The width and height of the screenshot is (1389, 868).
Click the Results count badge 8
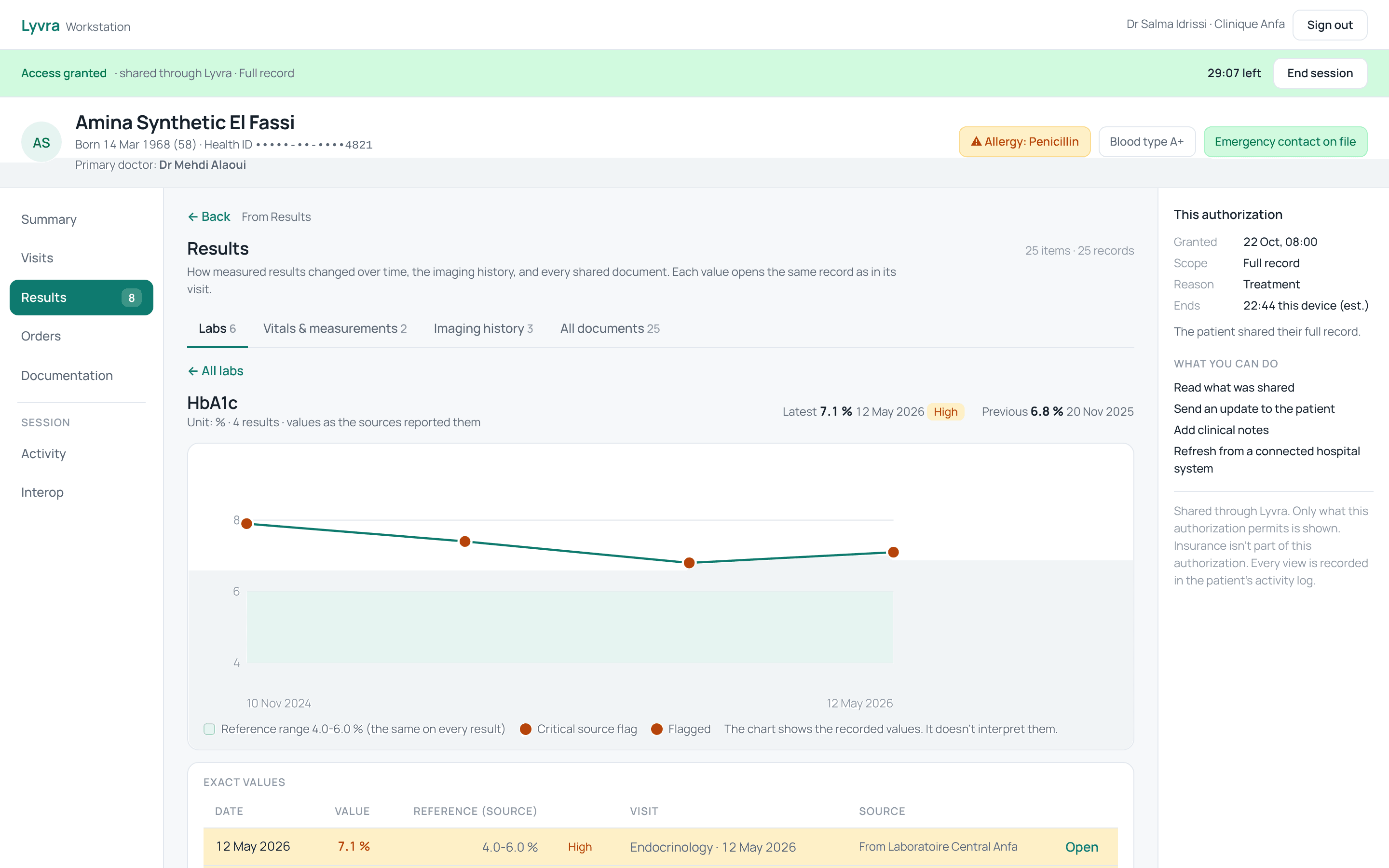pos(132,298)
